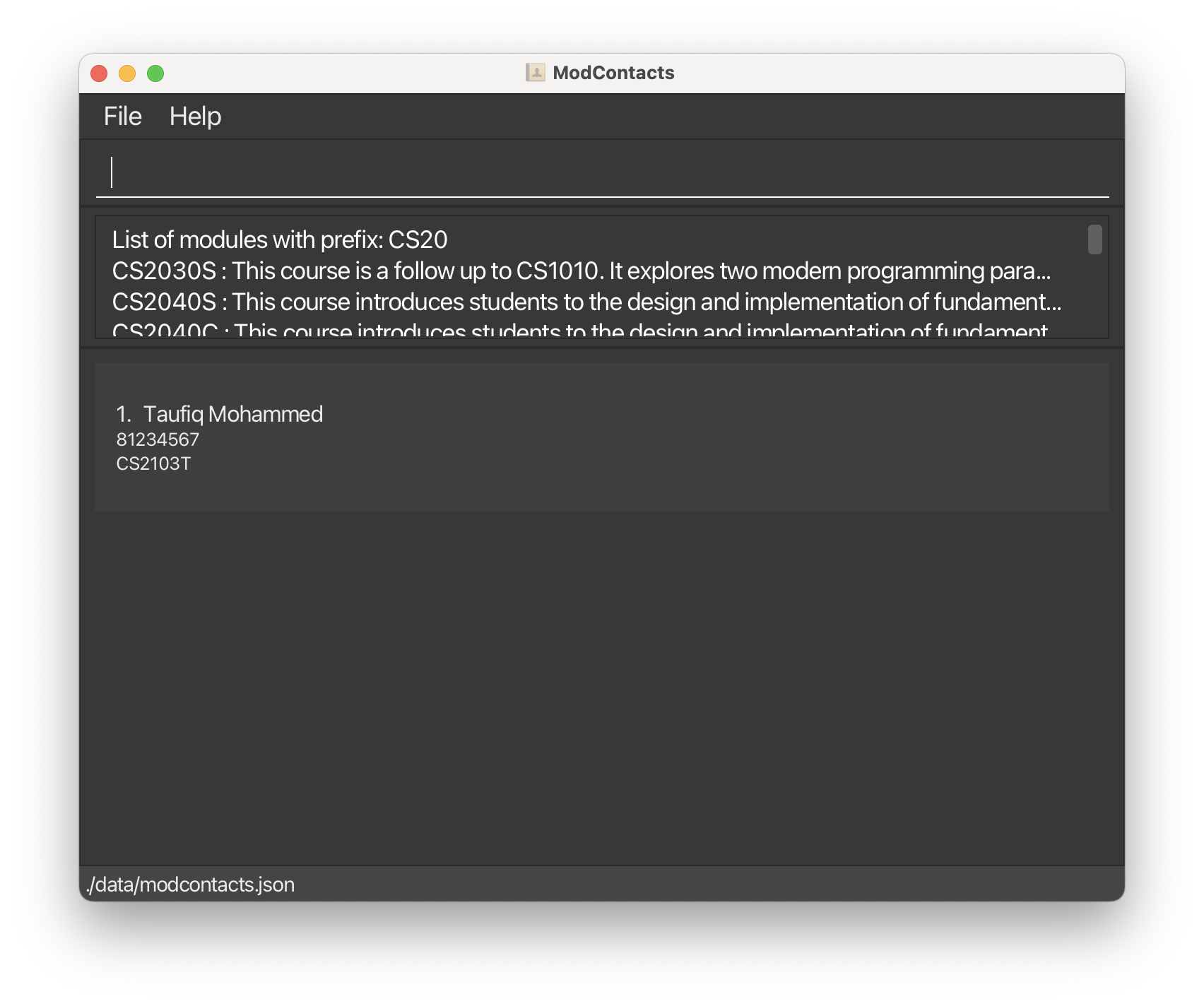Open the File menu
This screenshot has height=1006, width=1204.
click(x=122, y=115)
